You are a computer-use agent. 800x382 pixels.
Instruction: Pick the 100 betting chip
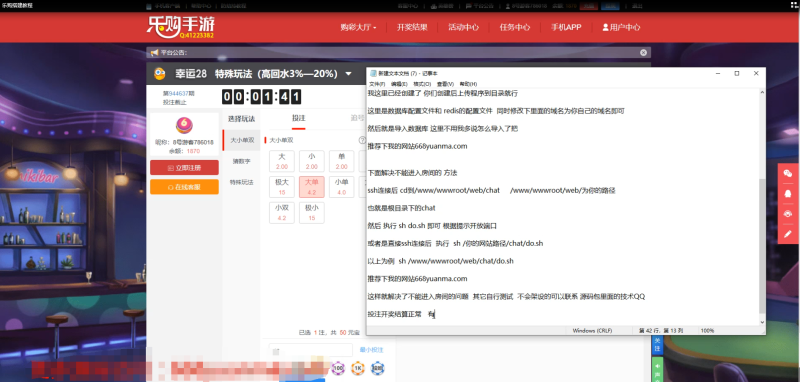[x=338, y=368]
